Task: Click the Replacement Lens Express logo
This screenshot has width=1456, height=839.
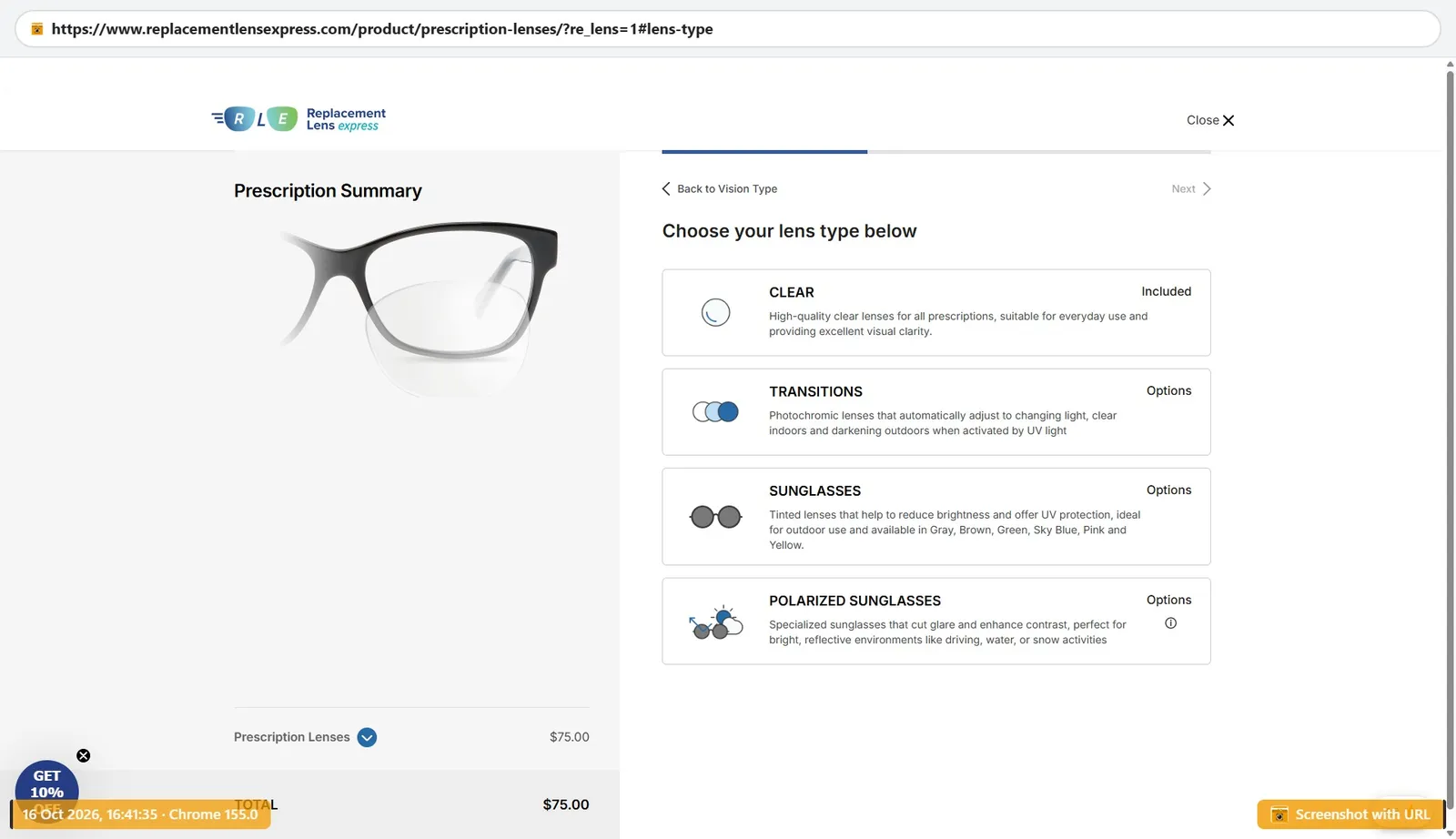Action: coord(298,119)
